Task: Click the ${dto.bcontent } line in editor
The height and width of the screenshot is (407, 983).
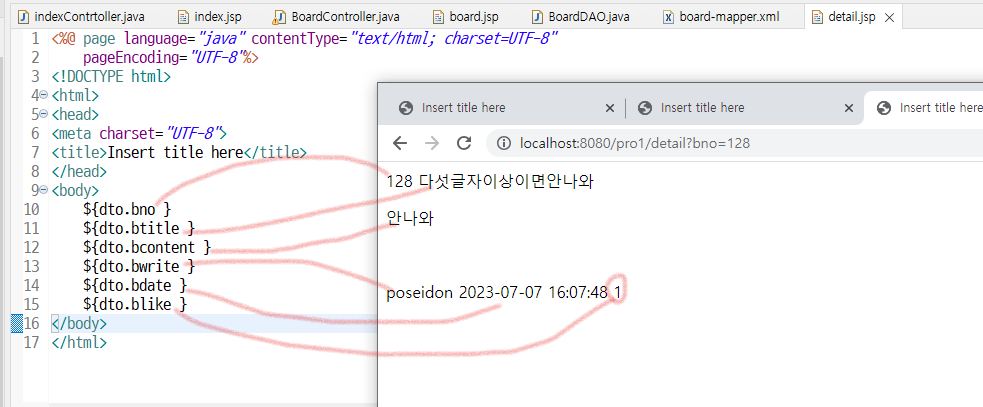Action: pos(147,247)
